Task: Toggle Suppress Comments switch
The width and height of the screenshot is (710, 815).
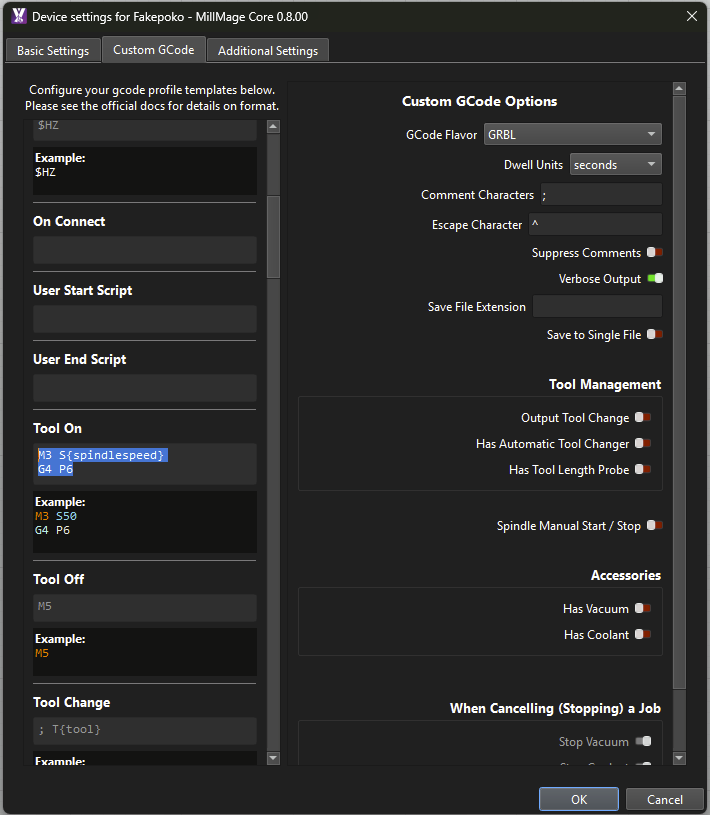Action: tap(654, 253)
